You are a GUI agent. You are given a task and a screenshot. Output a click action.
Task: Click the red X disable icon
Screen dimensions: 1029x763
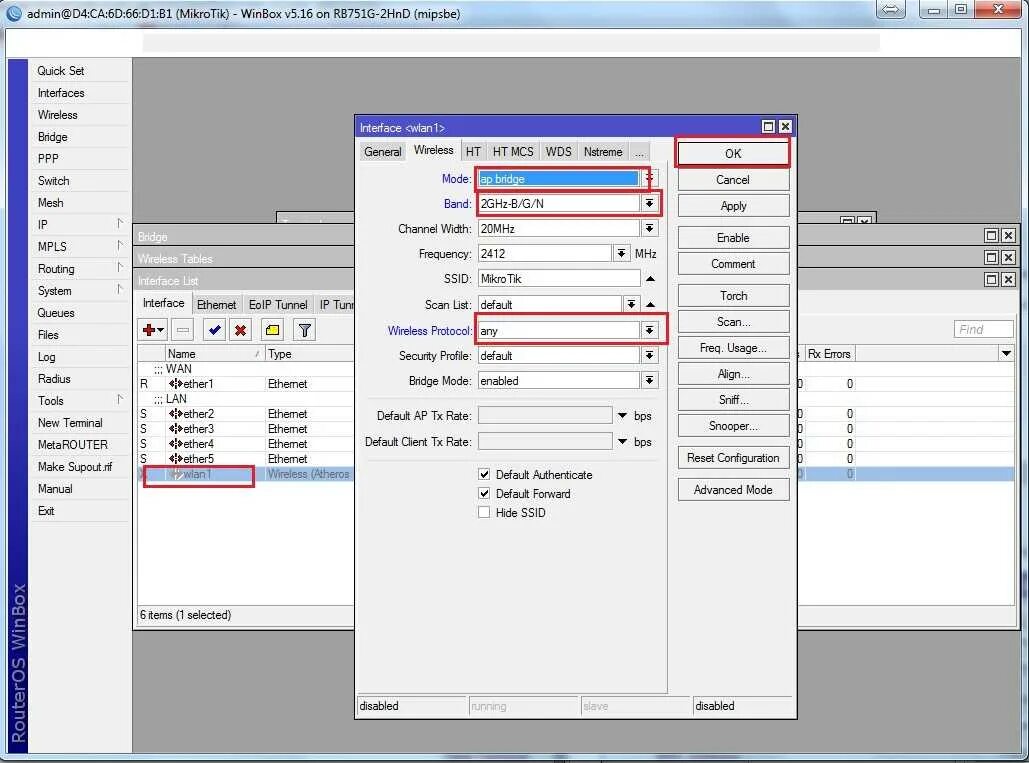tap(240, 330)
